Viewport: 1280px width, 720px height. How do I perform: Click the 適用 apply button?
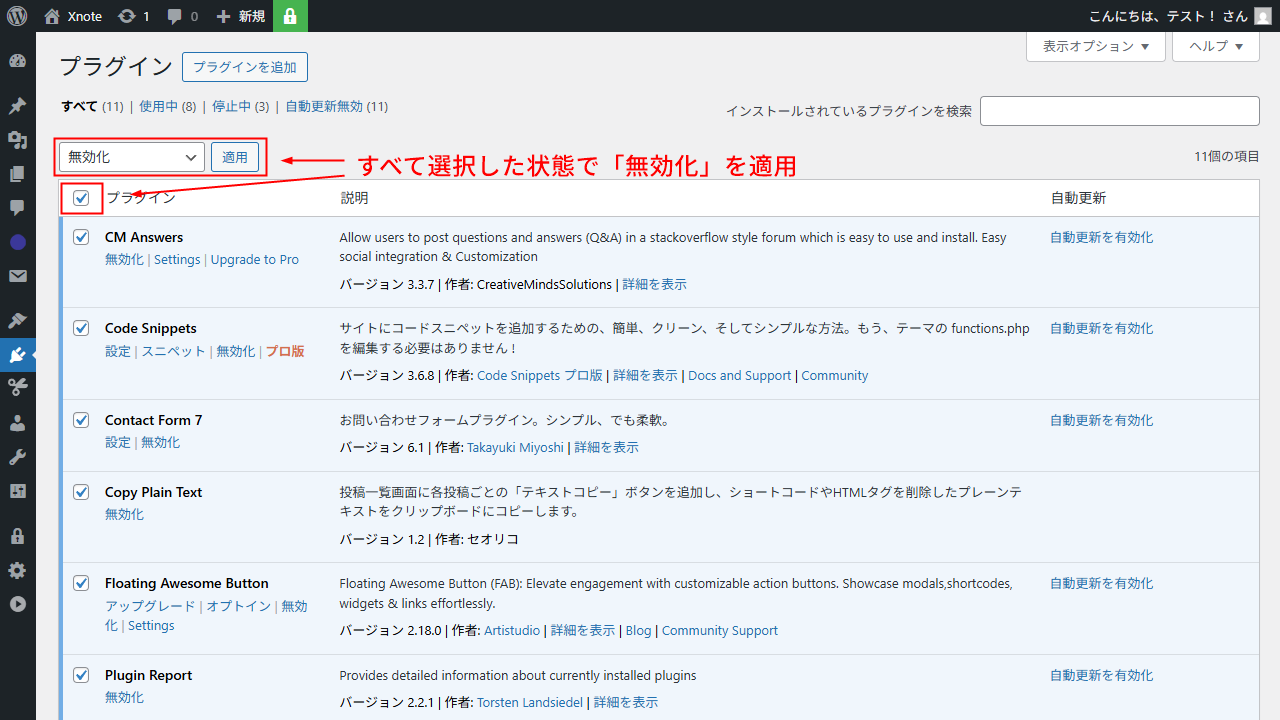click(235, 157)
